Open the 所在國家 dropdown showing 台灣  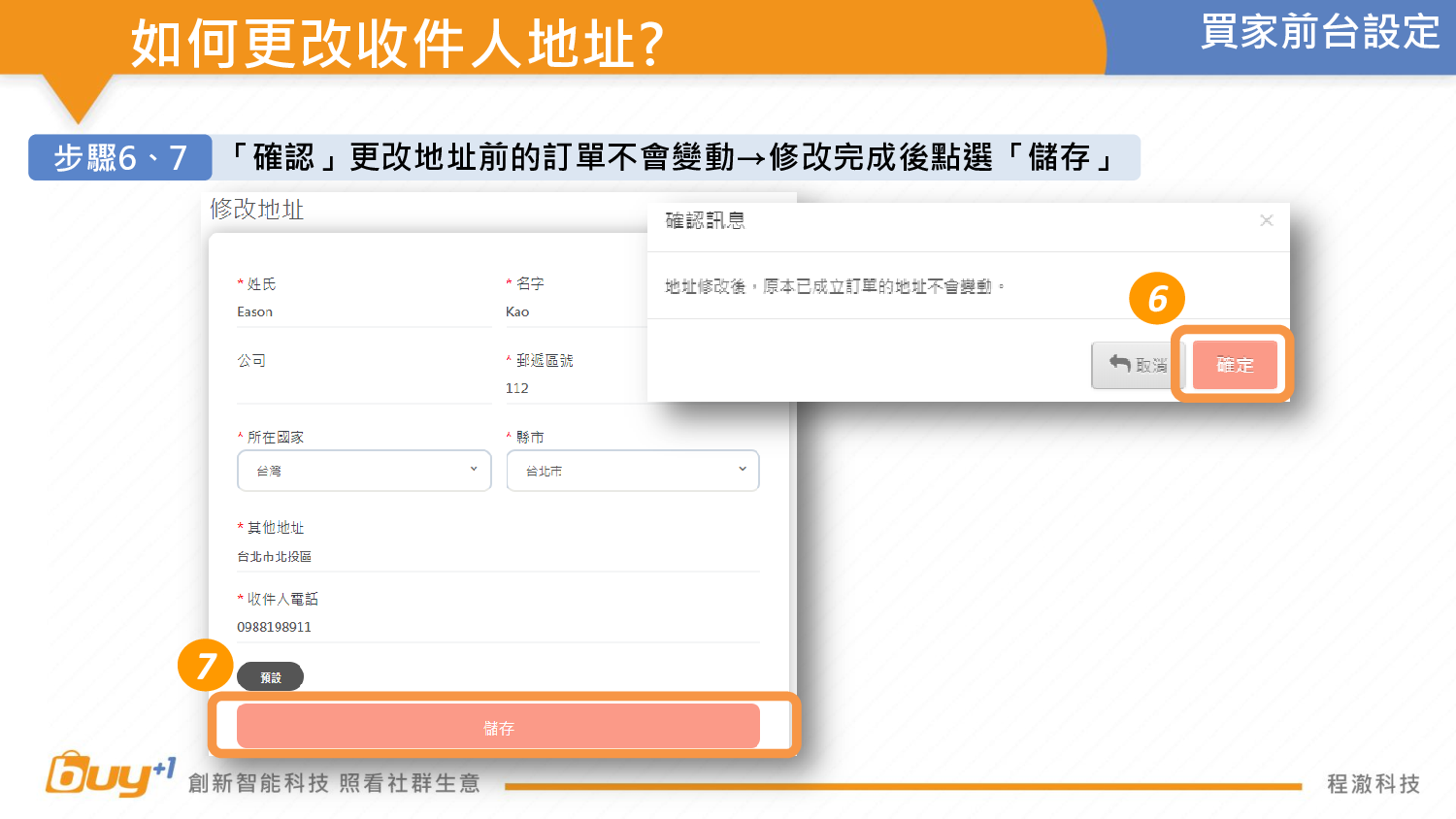(364, 471)
